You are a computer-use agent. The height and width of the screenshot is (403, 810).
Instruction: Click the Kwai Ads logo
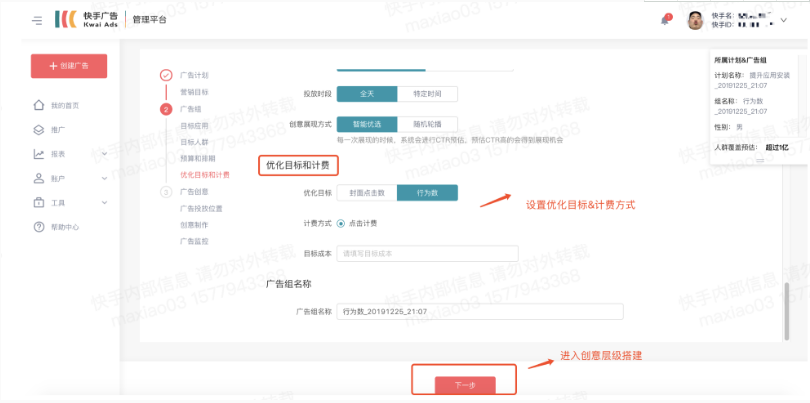(x=87, y=19)
